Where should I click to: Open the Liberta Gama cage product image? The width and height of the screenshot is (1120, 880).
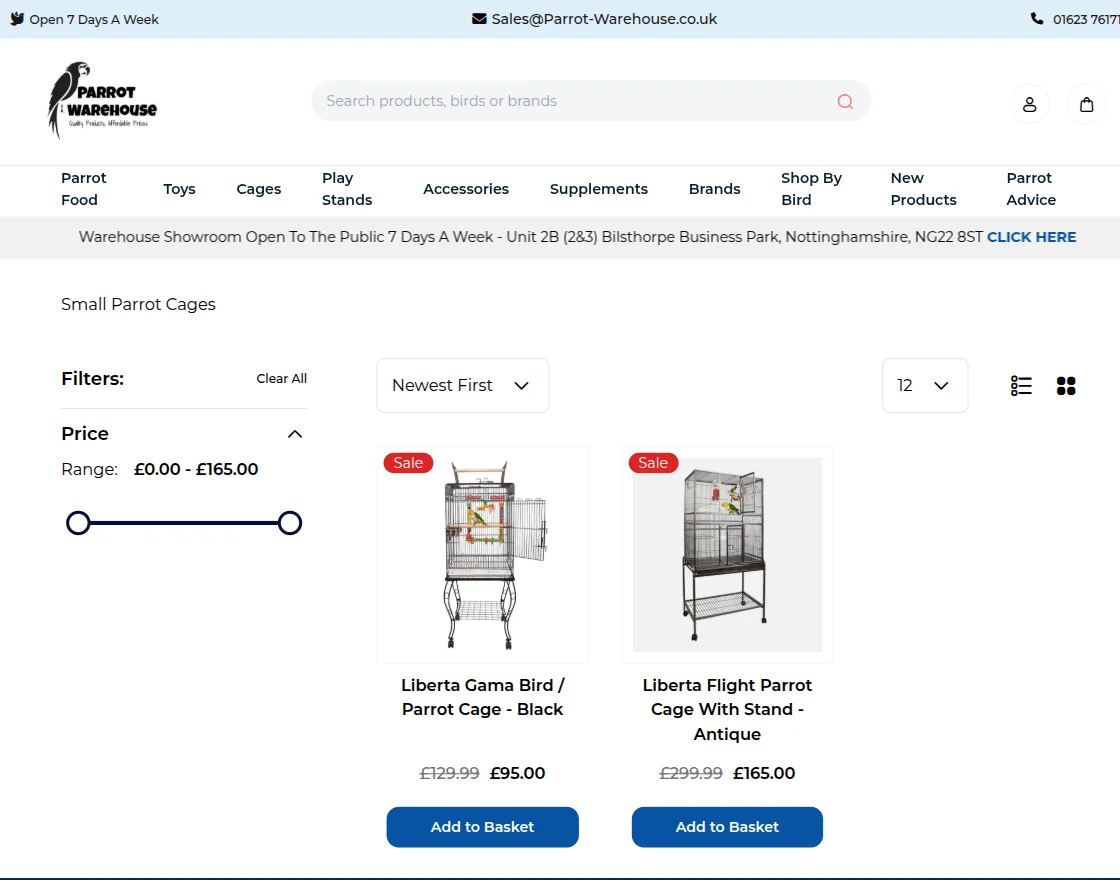[x=483, y=554]
